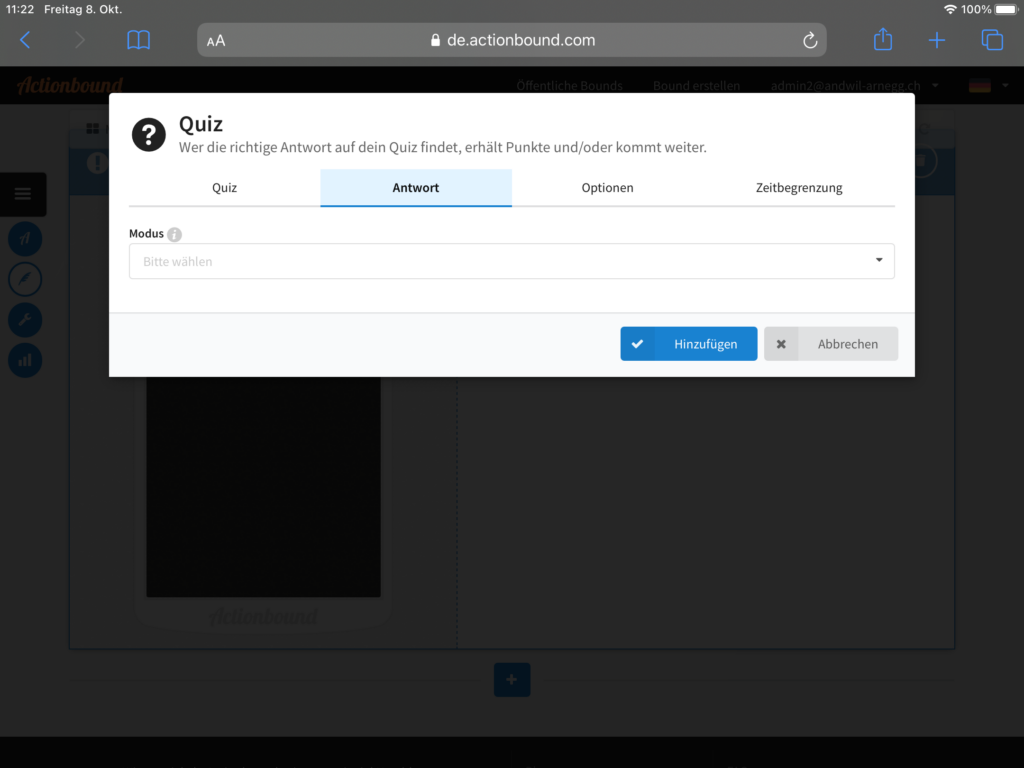Open the bar chart results sidebar icon
The image size is (1024, 768).
(x=25, y=360)
